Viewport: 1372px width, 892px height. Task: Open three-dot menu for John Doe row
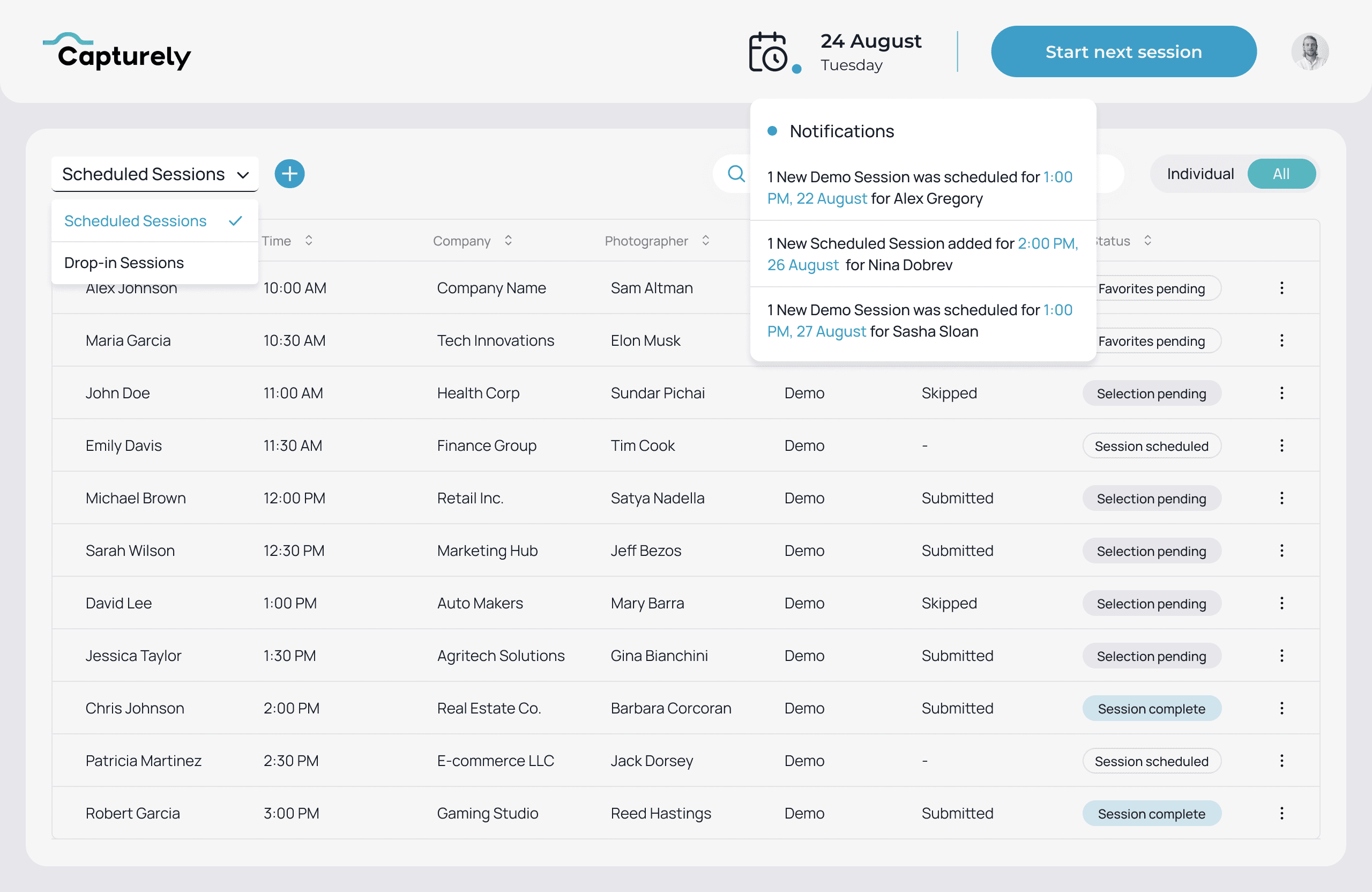(1281, 393)
